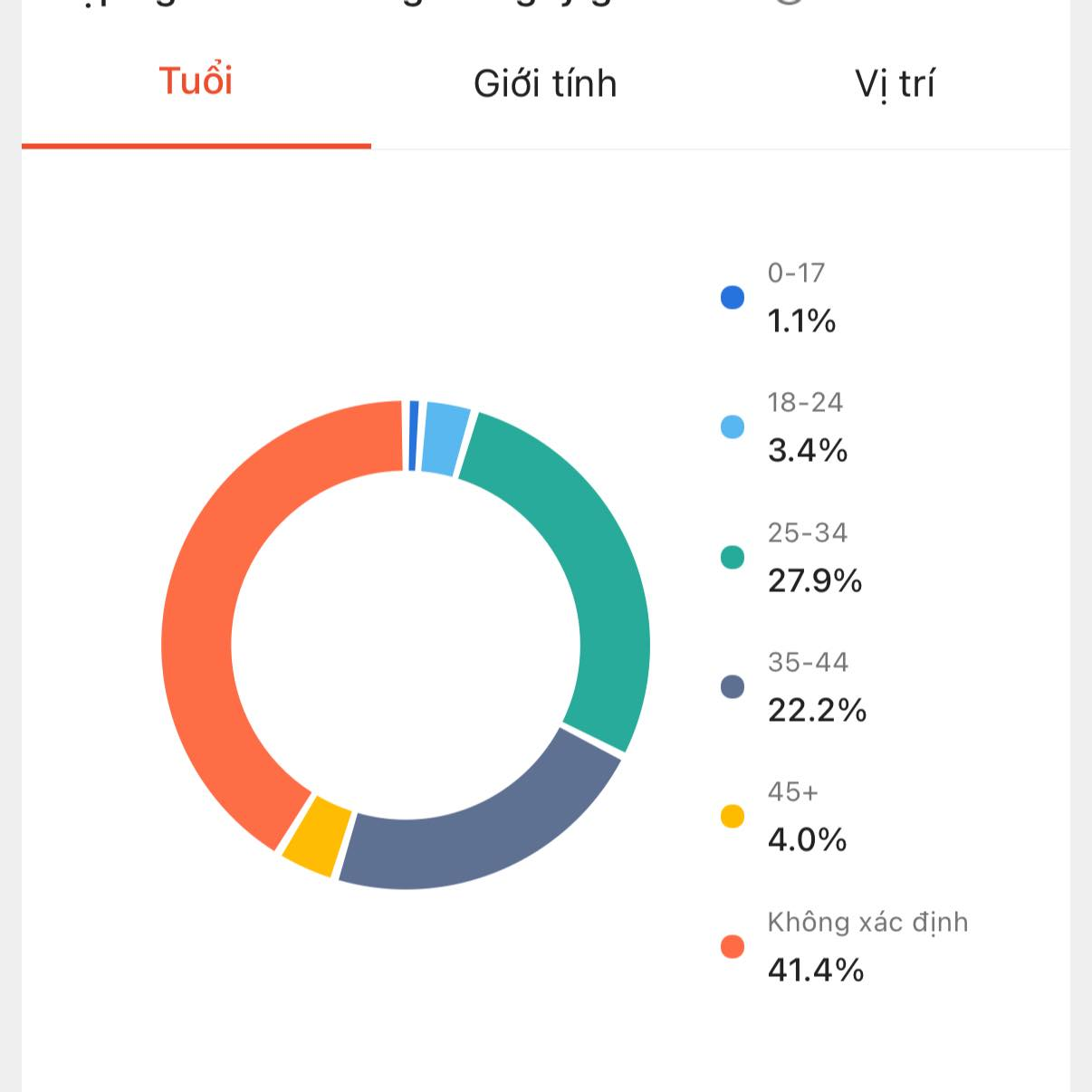Viewport: 1092px width, 1092px height.
Task: Select the yellow 45+ legend dot
Action: pos(733,817)
